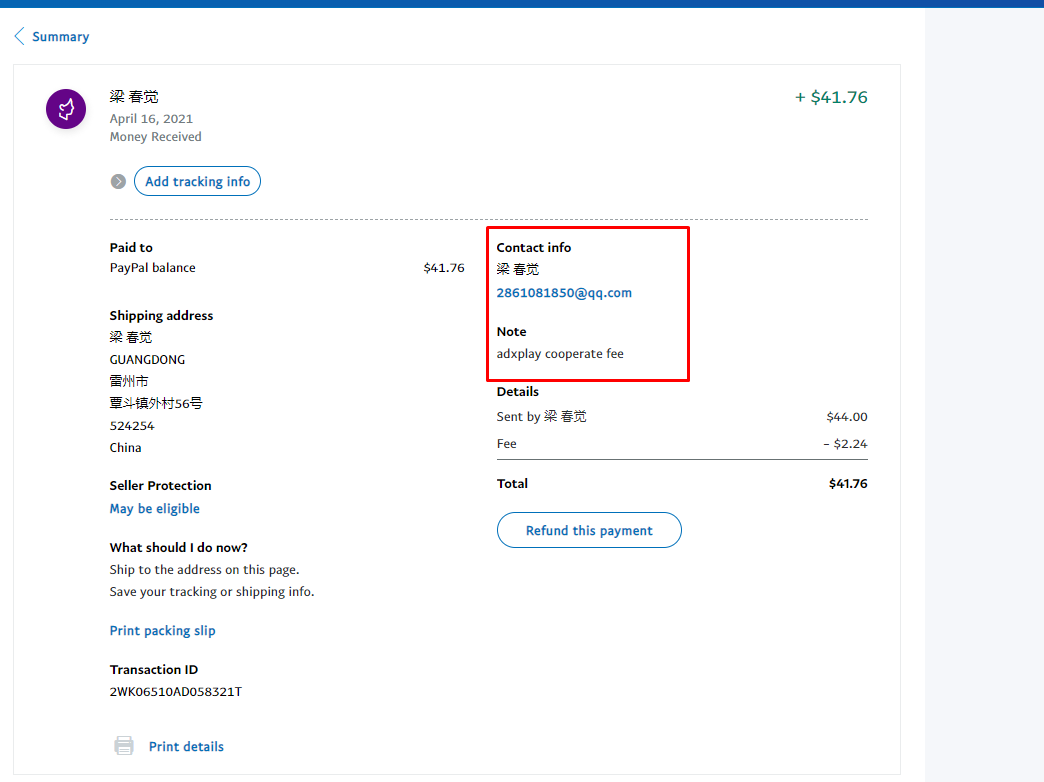
Task: Click the Seller Protection heading
Action: point(160,486)
